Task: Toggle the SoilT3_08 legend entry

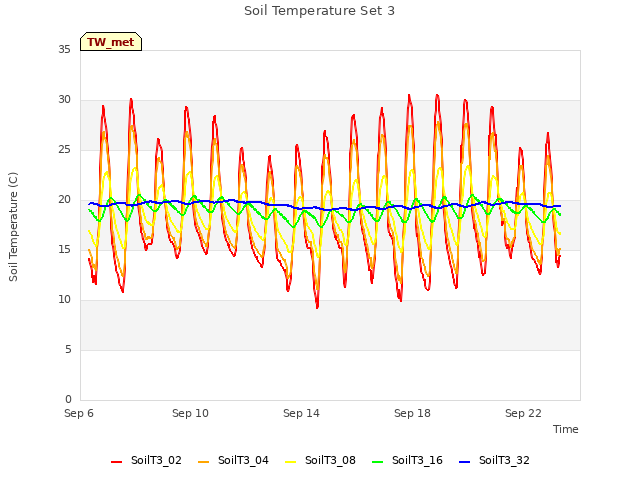Action: click(x=320, y=460)
